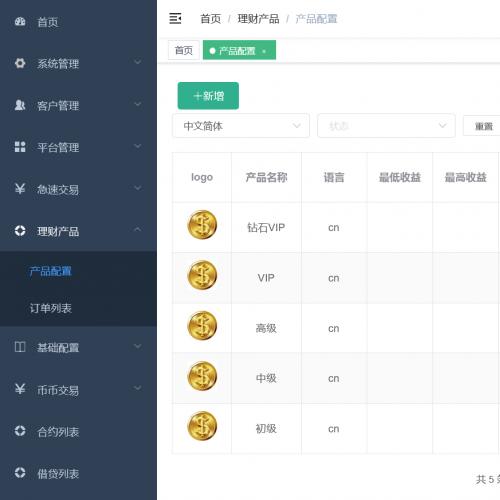Close the 产品配置 tab

264,51
